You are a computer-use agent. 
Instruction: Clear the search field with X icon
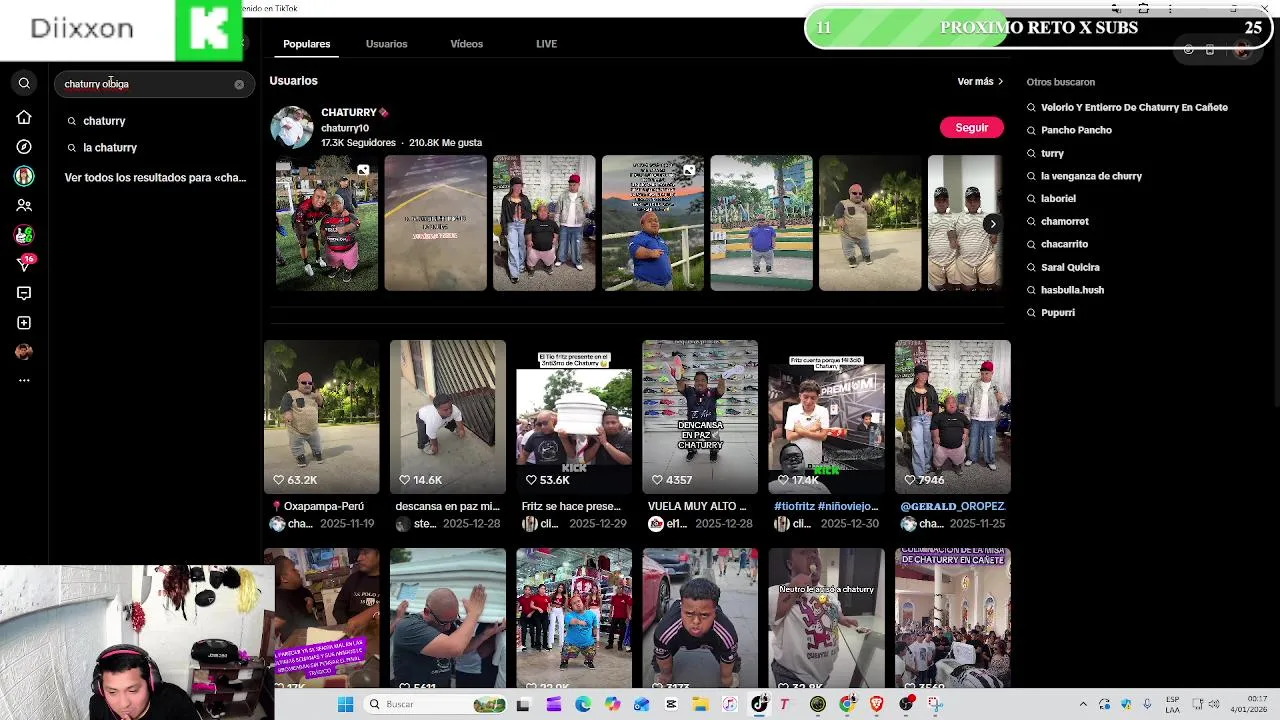(239, 84)
